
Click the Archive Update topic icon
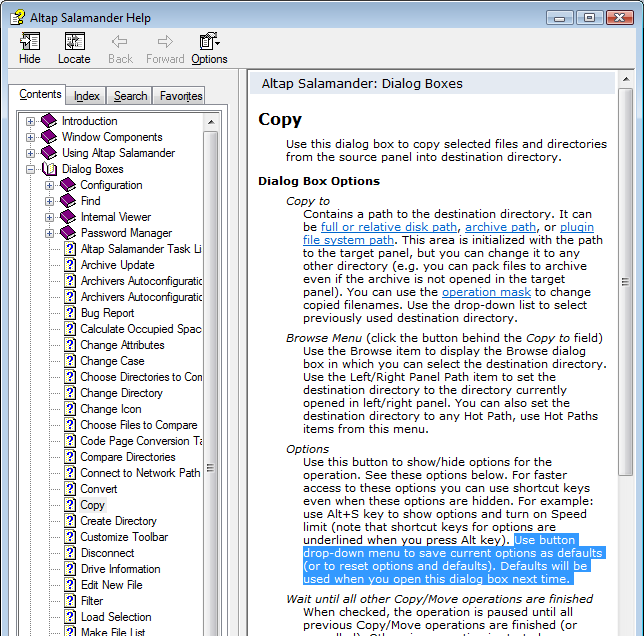coord(70,265)
